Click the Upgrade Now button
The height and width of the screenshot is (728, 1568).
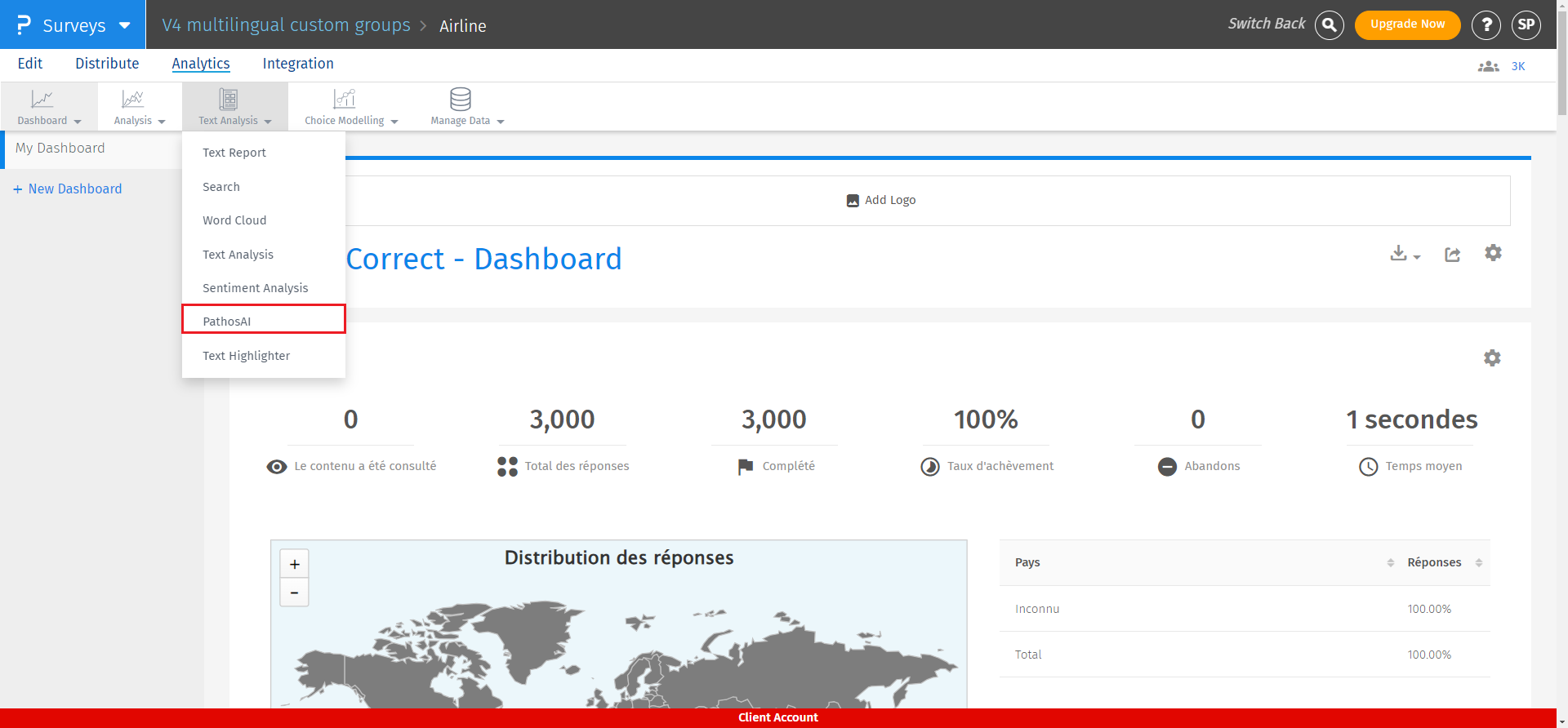click(1407, 24)
